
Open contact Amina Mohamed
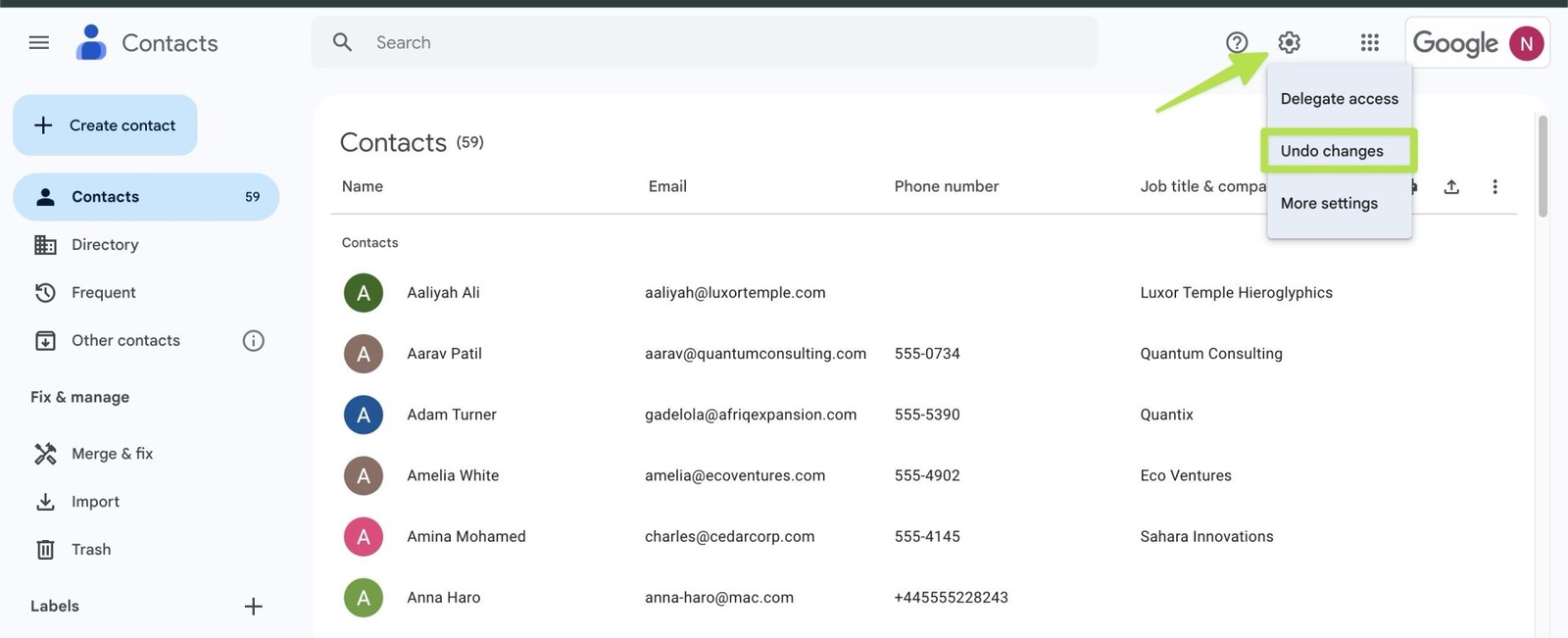[x=466, y=536]
